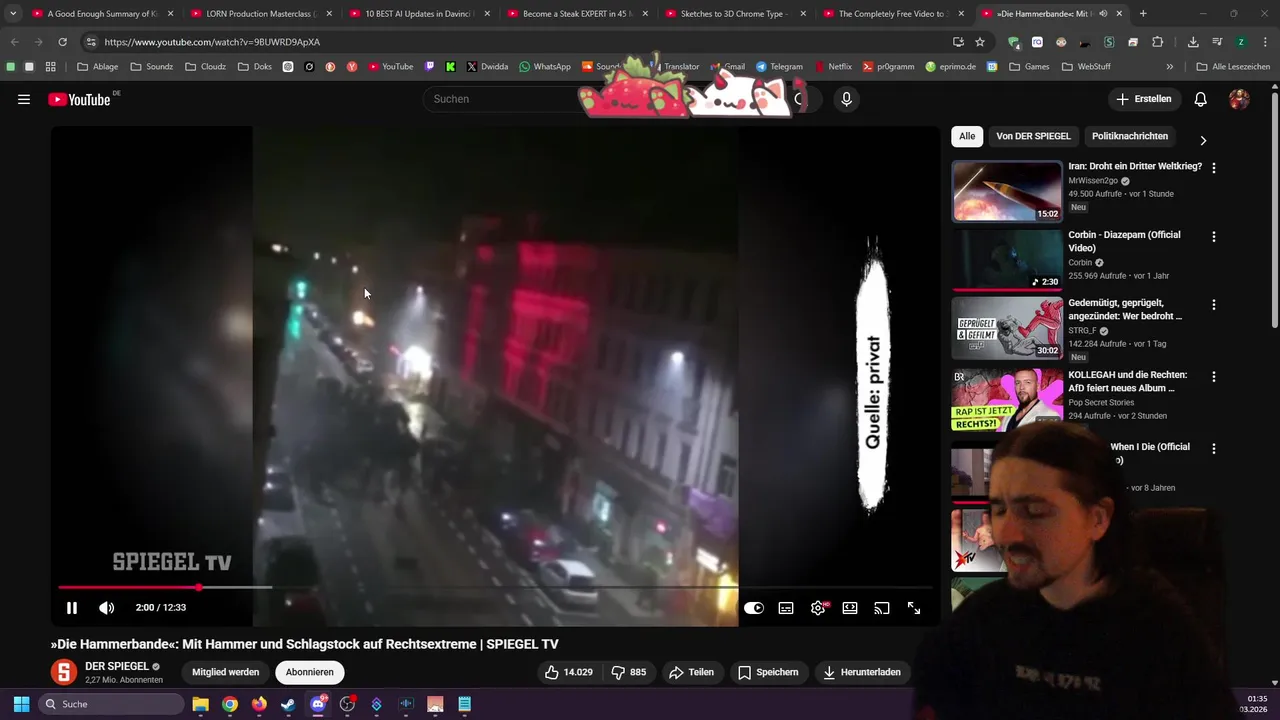The width and height of the screenshot is (1280, 720).
Task: Open the YouTube hamburger guide menu
Action: (x=24, y=99)
